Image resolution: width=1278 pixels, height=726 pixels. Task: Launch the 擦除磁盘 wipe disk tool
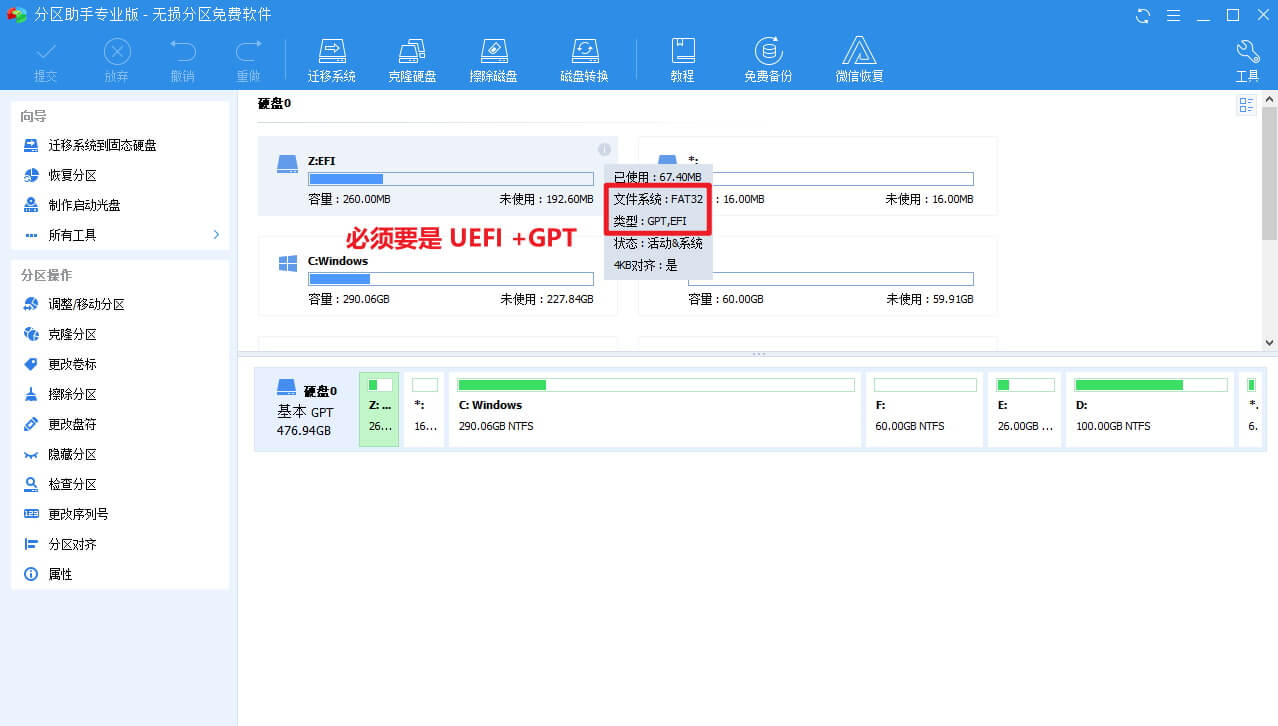click(x=493, y=58)
